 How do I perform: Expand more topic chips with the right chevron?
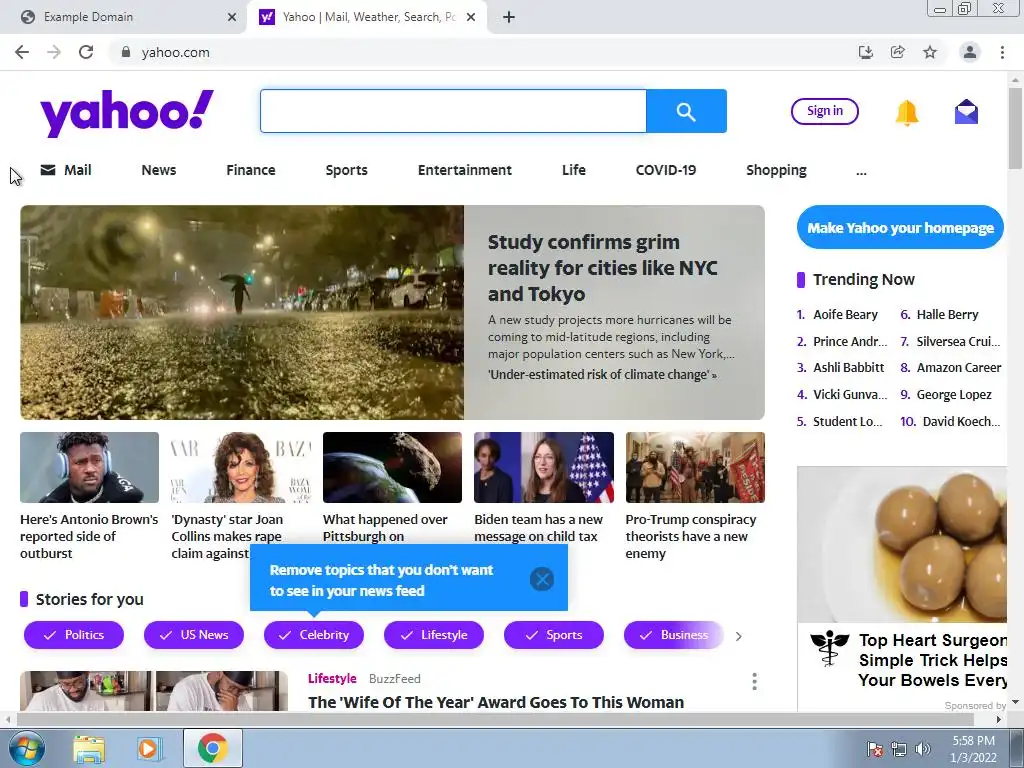point(739,636)
